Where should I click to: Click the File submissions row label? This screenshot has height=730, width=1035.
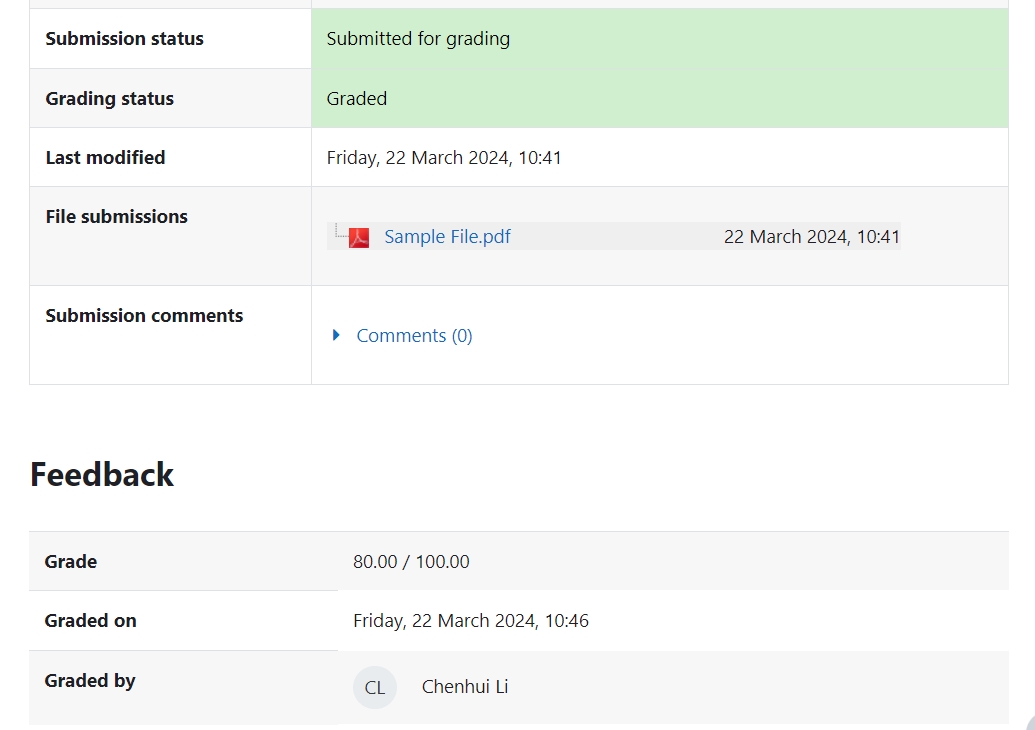coord(116,216)
